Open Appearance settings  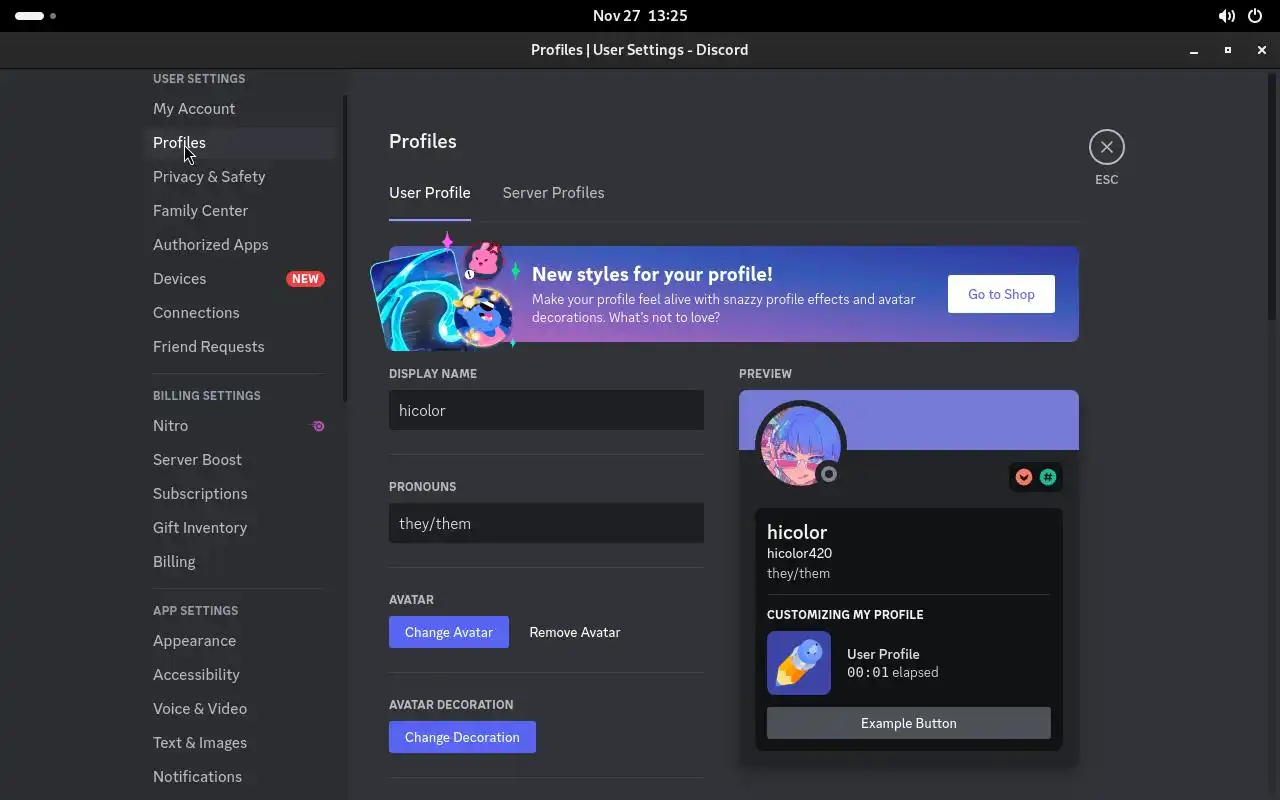(x=238, y=641)
